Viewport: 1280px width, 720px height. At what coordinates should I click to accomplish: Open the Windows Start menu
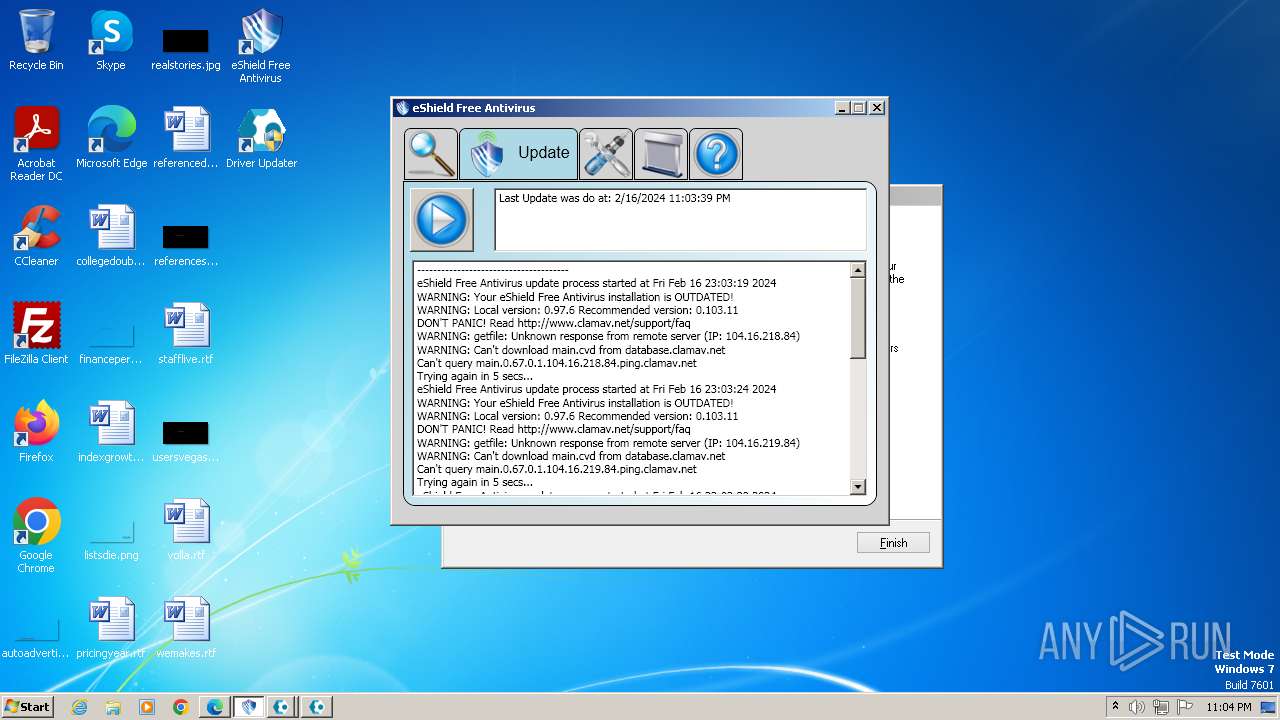[x=27, y=706]
